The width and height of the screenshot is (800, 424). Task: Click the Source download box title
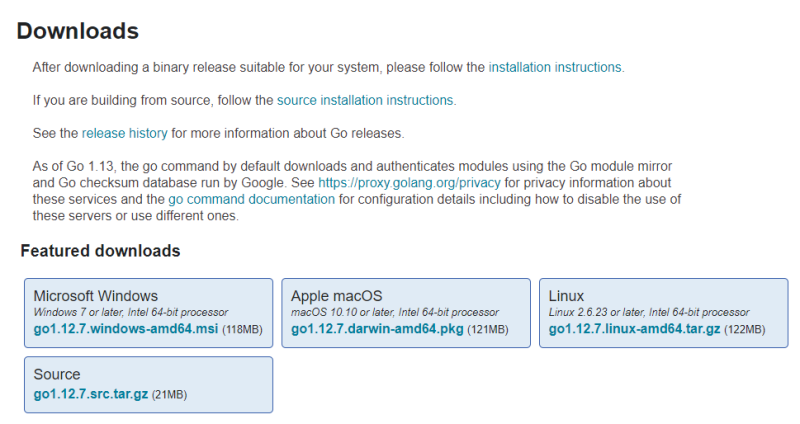[57, 374]
